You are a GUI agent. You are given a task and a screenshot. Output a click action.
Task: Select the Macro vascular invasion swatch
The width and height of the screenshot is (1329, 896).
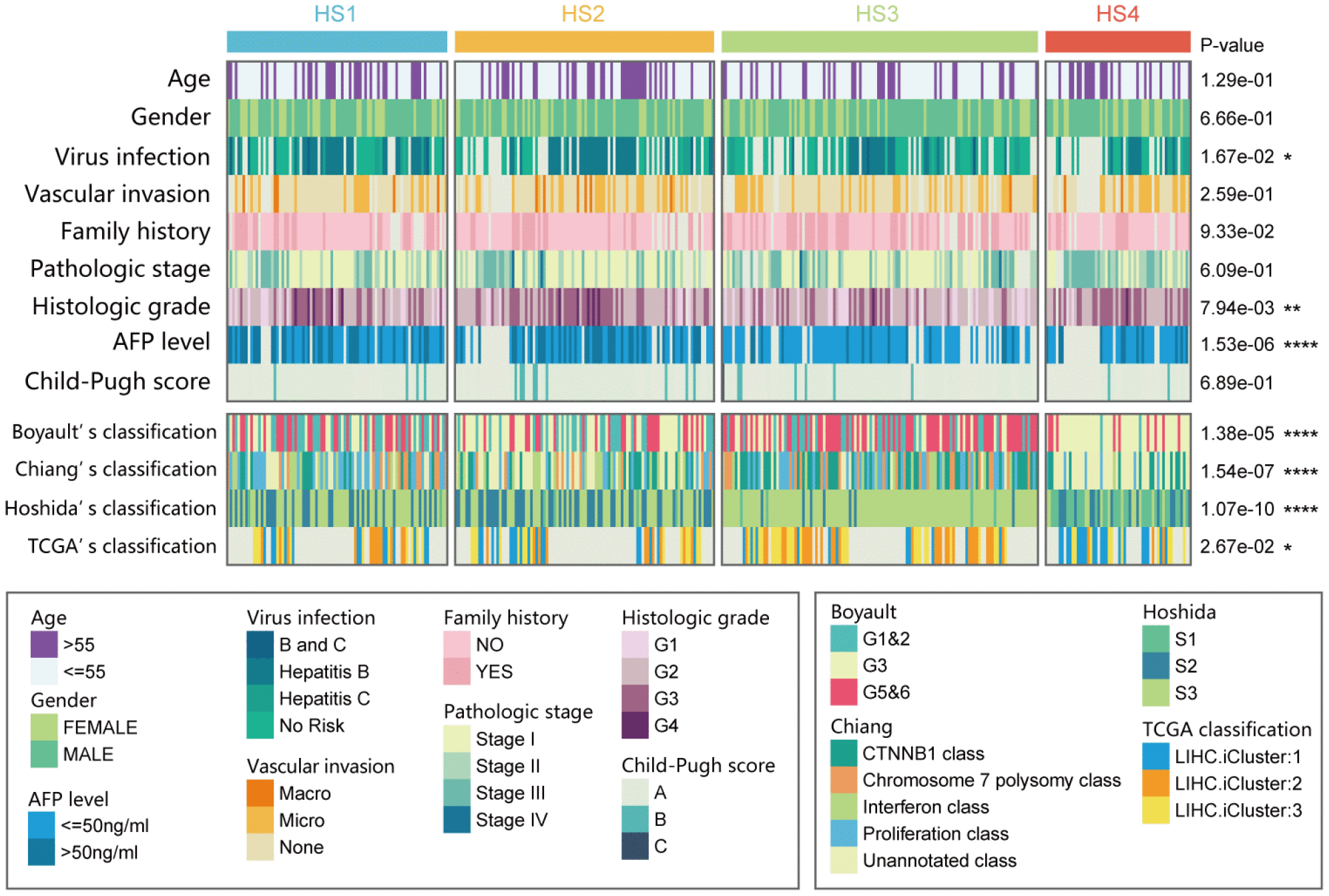[260, 793]
